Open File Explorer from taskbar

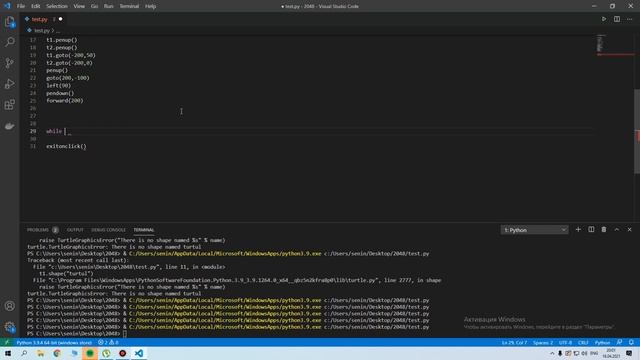coord(40,353)
